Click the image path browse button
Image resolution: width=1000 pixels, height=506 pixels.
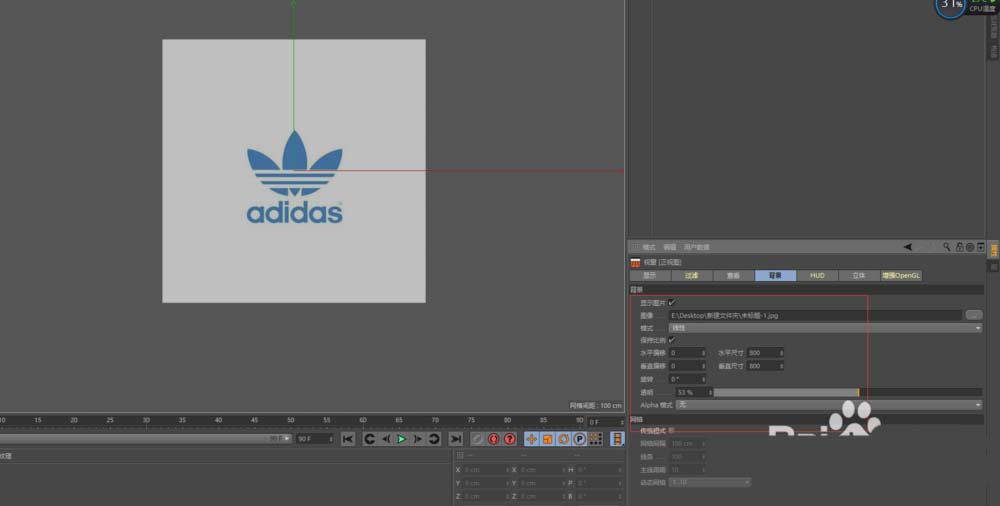[974, 315]
